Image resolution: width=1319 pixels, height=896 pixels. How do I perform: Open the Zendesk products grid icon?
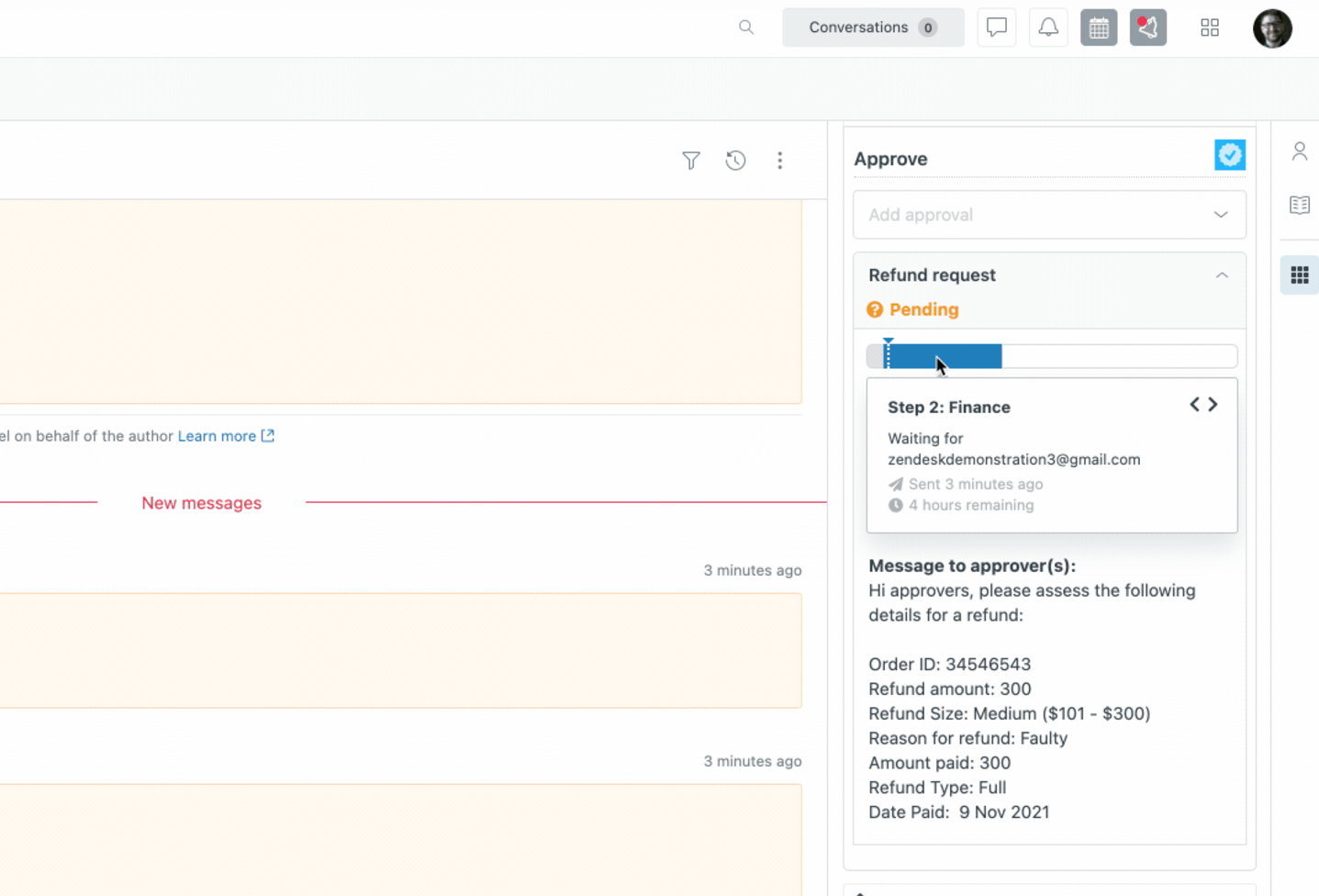(1209, 28)
